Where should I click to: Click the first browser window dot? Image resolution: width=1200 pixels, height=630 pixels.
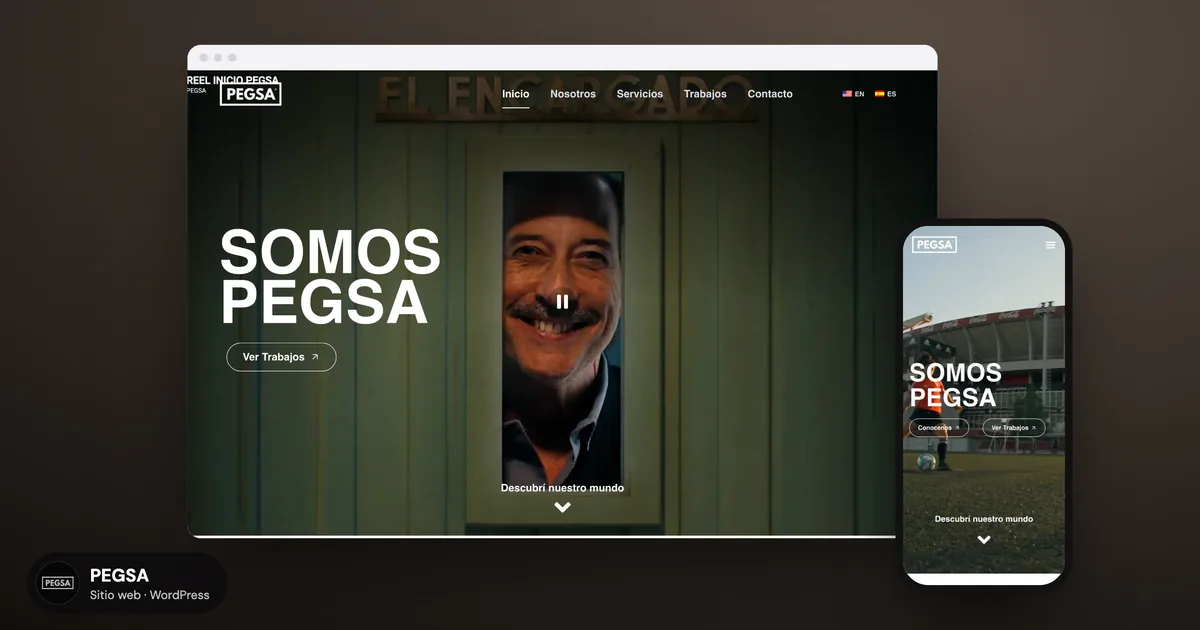coord(205,58)
